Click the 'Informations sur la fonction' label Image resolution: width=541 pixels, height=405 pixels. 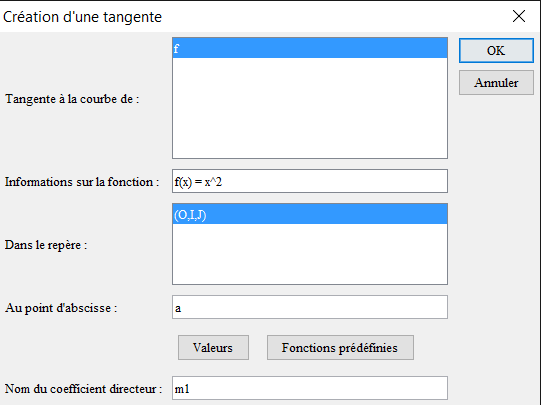point(82,182)
